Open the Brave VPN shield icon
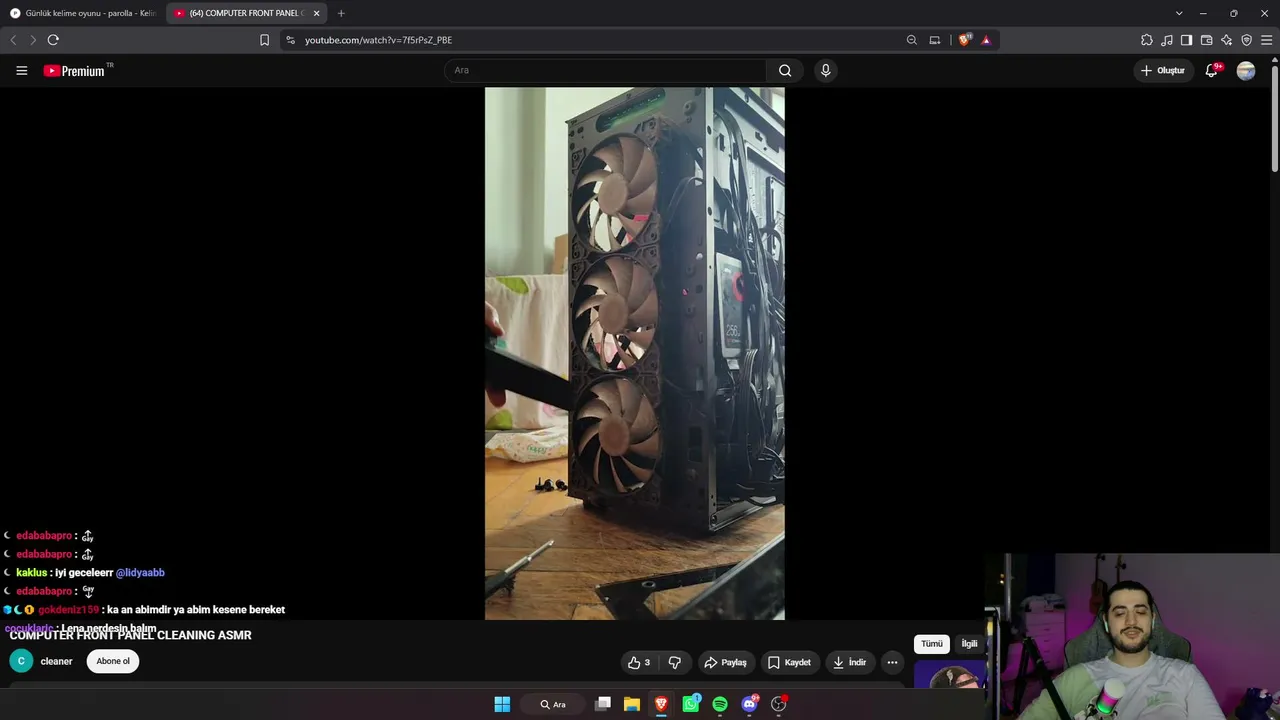Image resolution: width=1280 pixels, height=720 pixels. 1246,40
